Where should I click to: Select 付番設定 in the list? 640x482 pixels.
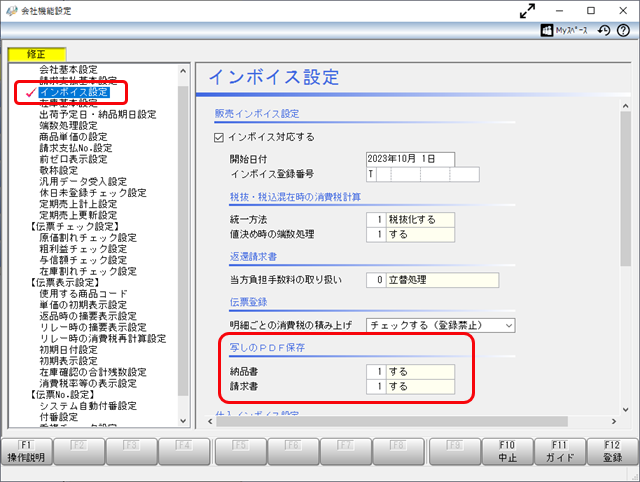[x=58, y=418]
